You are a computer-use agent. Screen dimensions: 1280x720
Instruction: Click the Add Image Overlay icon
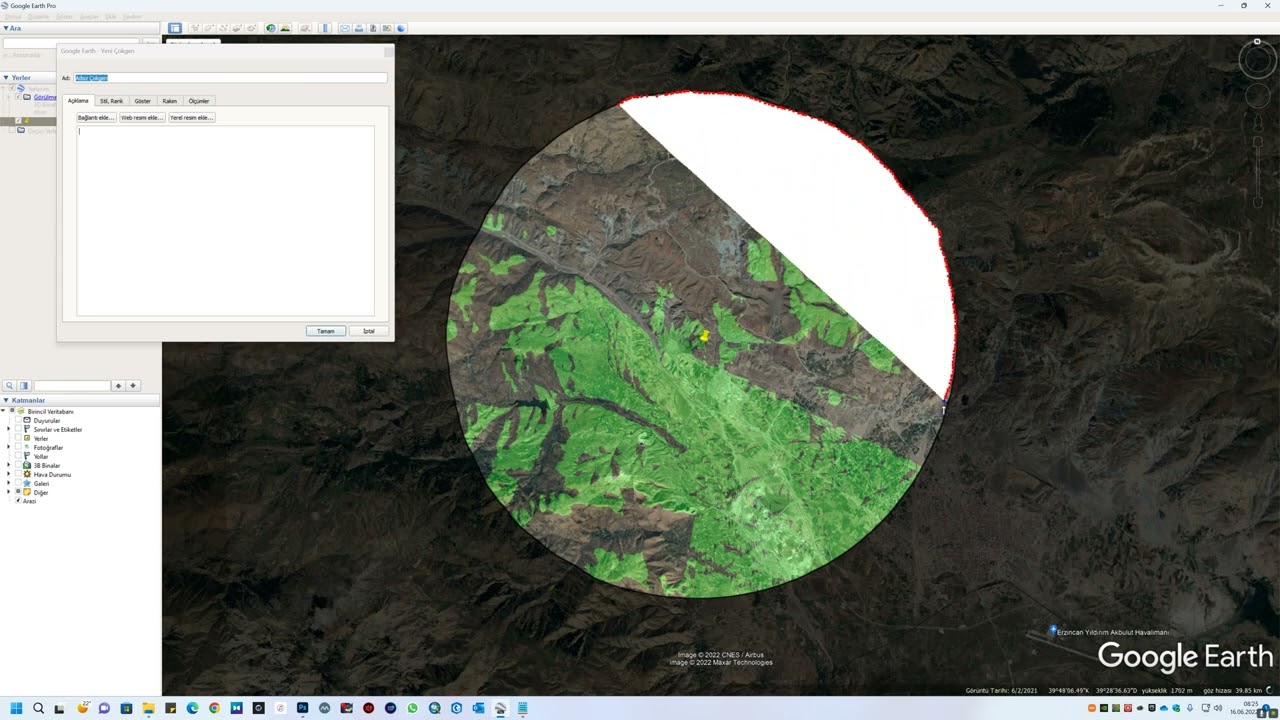[x=237, y=28]
